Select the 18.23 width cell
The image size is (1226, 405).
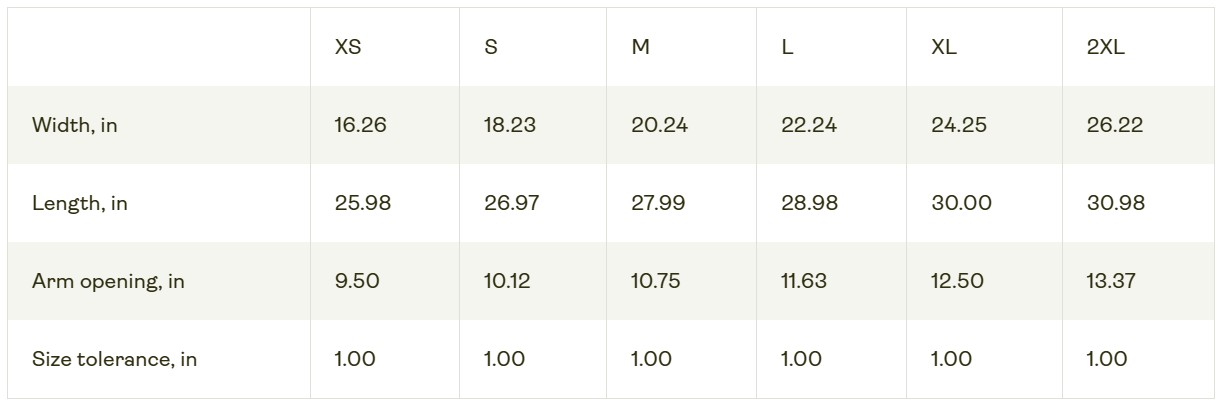(509, 126)
